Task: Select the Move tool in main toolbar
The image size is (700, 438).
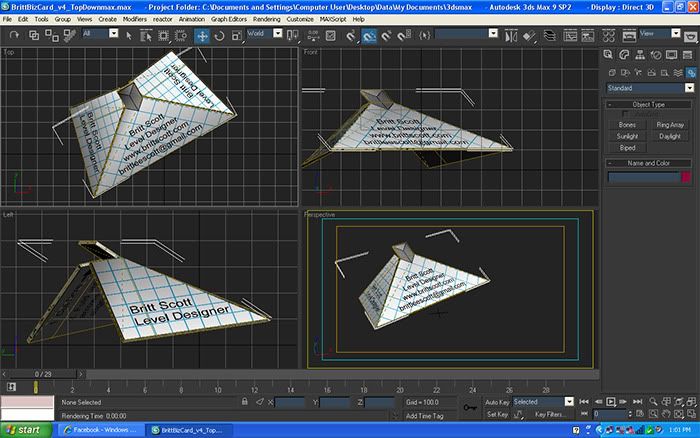Action: (202, 35)
